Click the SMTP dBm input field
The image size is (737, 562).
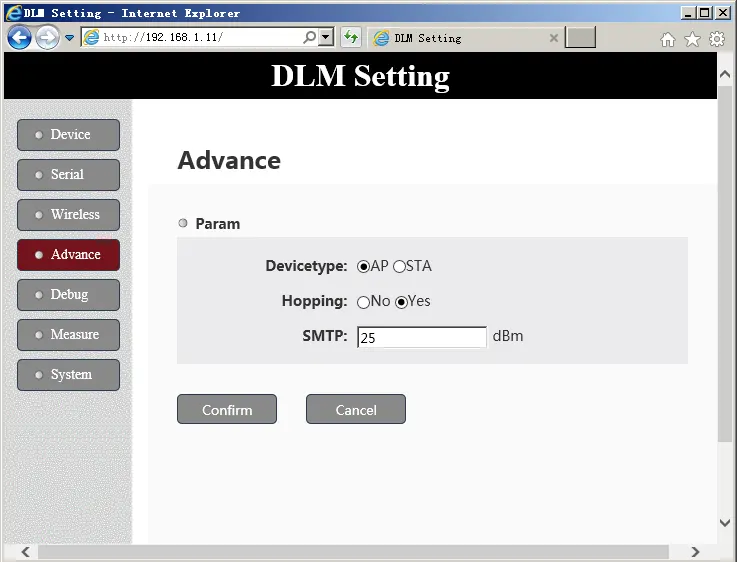(x=421, y=338)
